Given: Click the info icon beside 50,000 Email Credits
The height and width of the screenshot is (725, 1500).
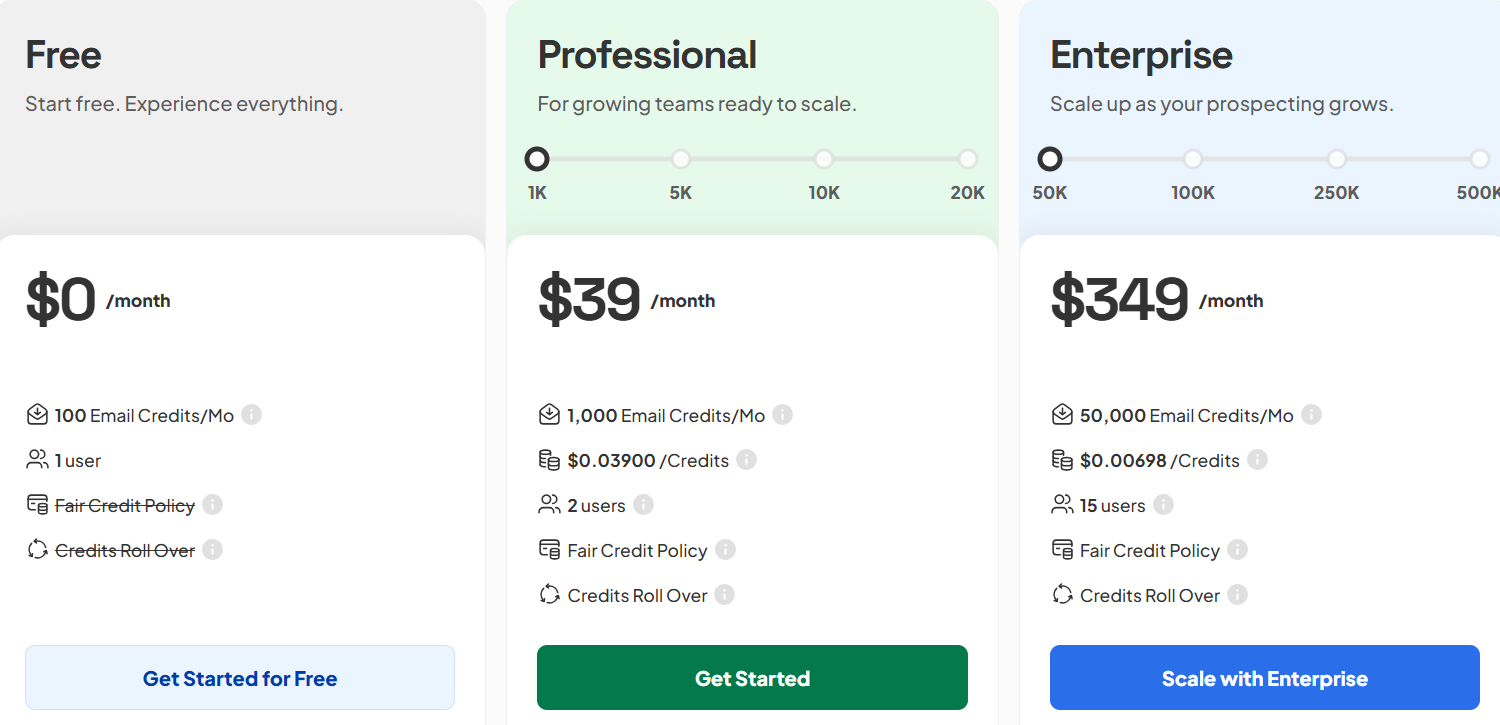Looking at the screenshot, I should click(x=1310, y=414).
